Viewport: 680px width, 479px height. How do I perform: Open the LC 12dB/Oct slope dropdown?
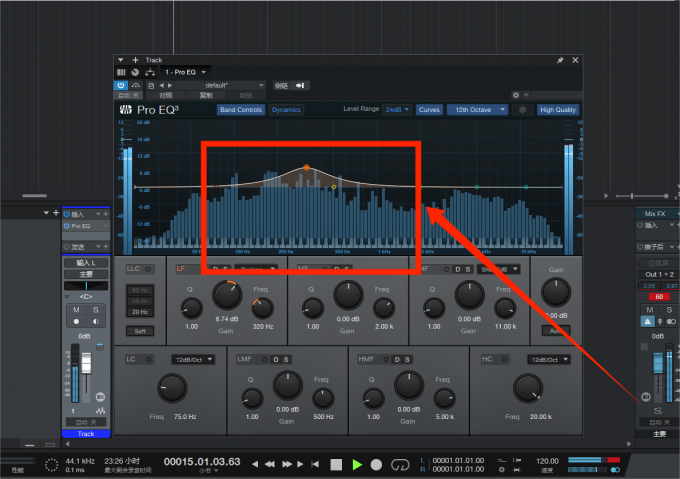pyautogui.click(x=193, y=359)
